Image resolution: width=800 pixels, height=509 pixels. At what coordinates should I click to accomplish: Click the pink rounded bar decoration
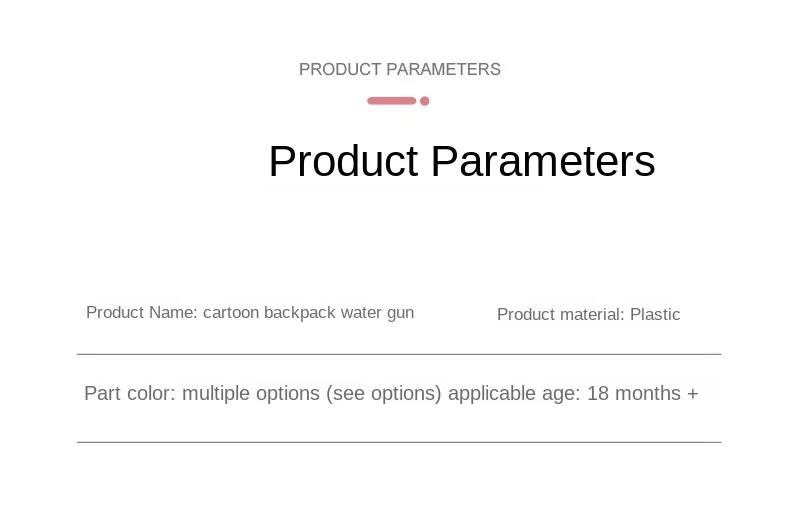pos(391,100)
